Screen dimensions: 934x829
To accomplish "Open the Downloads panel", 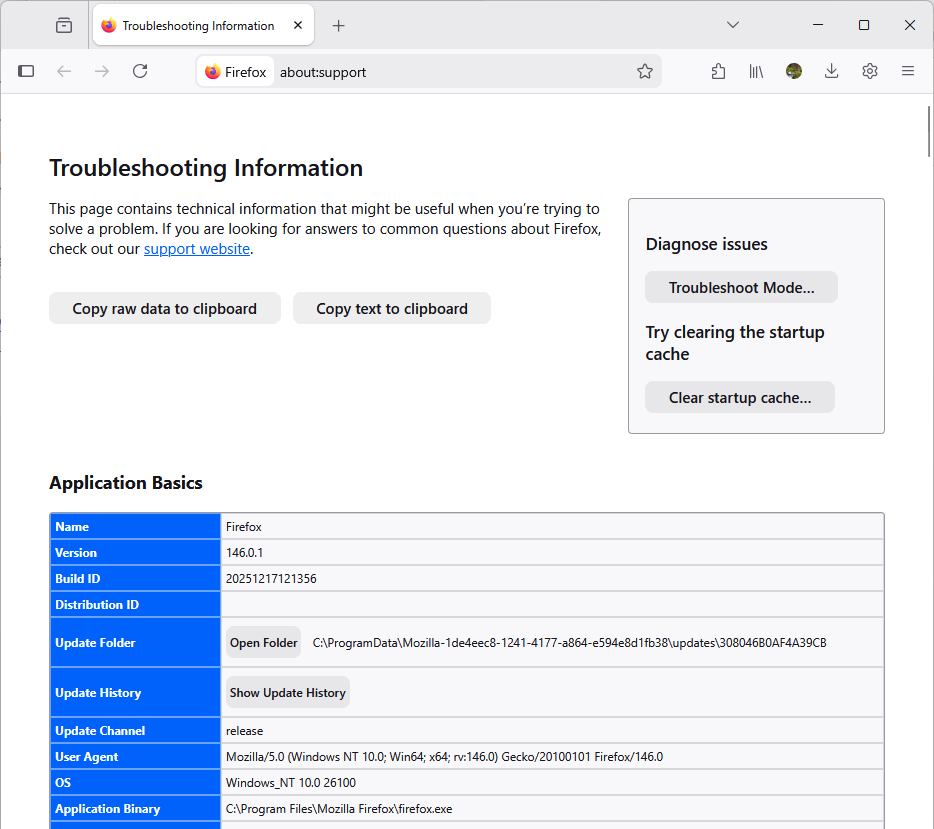I will coord(831,71).
